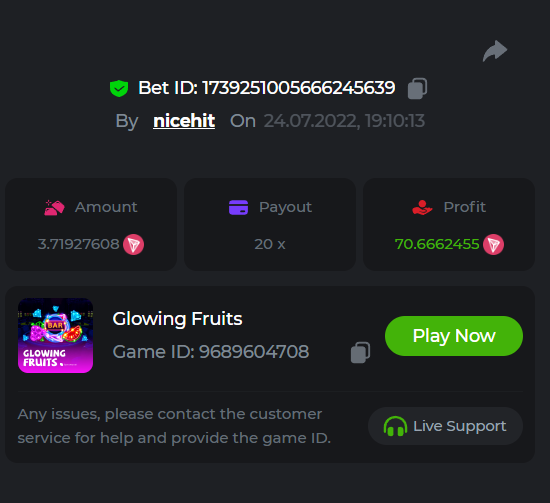Click the share arrow icon
The width and height of the screenshot is (550, 503).
click(x=495, y=51)
